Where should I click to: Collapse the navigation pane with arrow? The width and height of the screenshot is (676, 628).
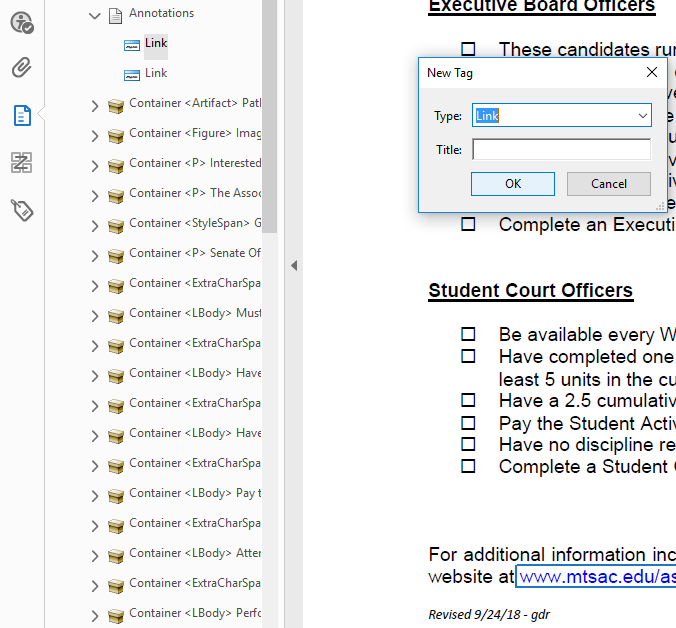tap(294, 266)
